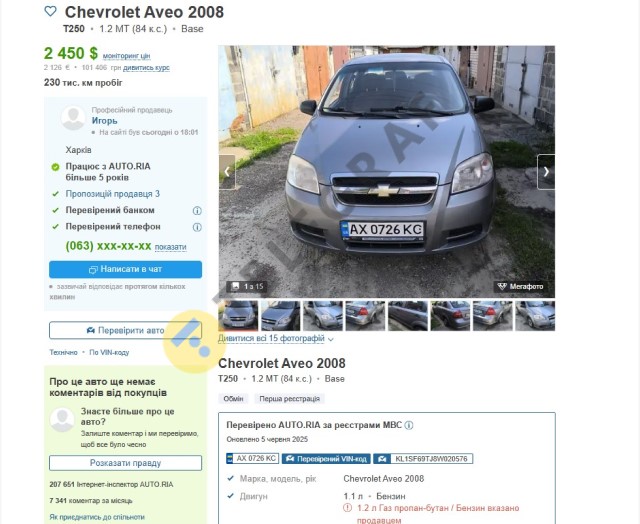Viewport: 640px width, 524px height.
Task: Click the Перевірений VIN-код badge
Action: pos(326,459)
